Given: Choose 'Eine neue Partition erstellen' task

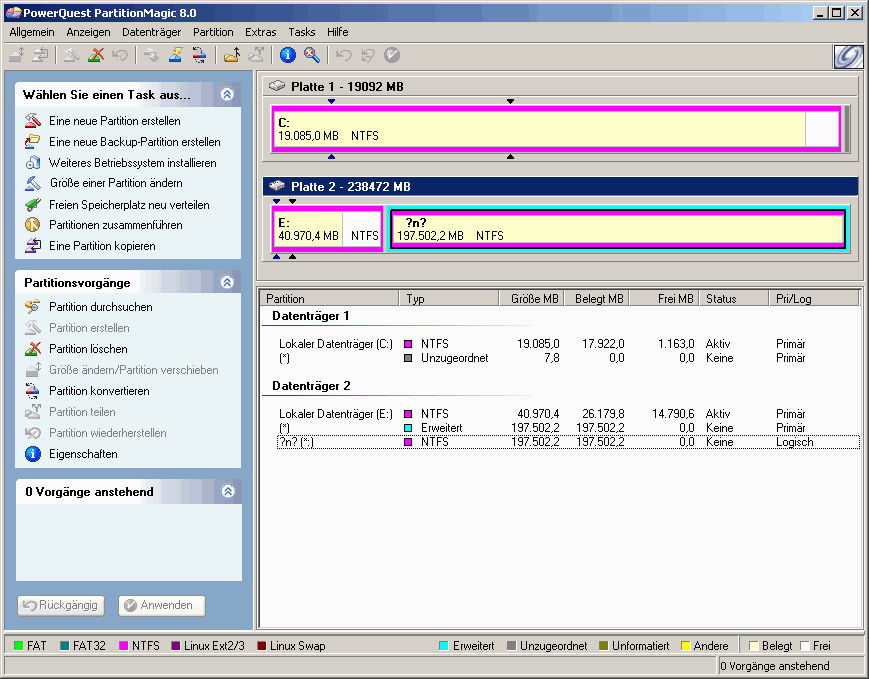Looking at the screenshot, I should [x=115, y=121].
